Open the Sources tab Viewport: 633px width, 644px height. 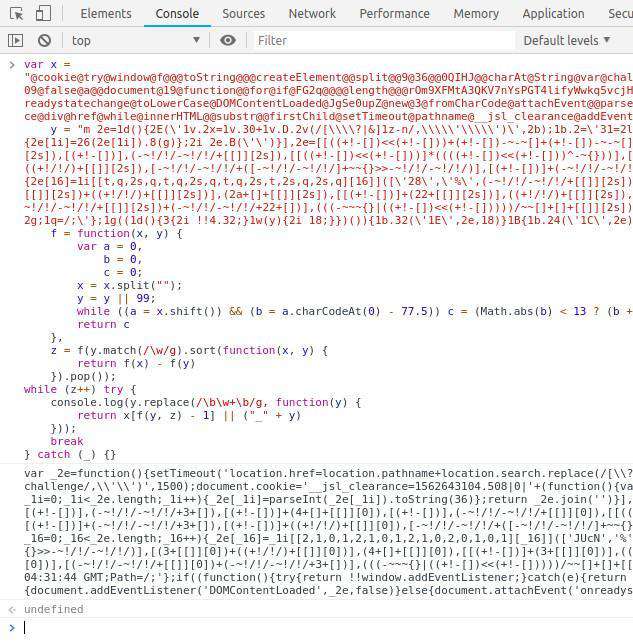(244, 14)
